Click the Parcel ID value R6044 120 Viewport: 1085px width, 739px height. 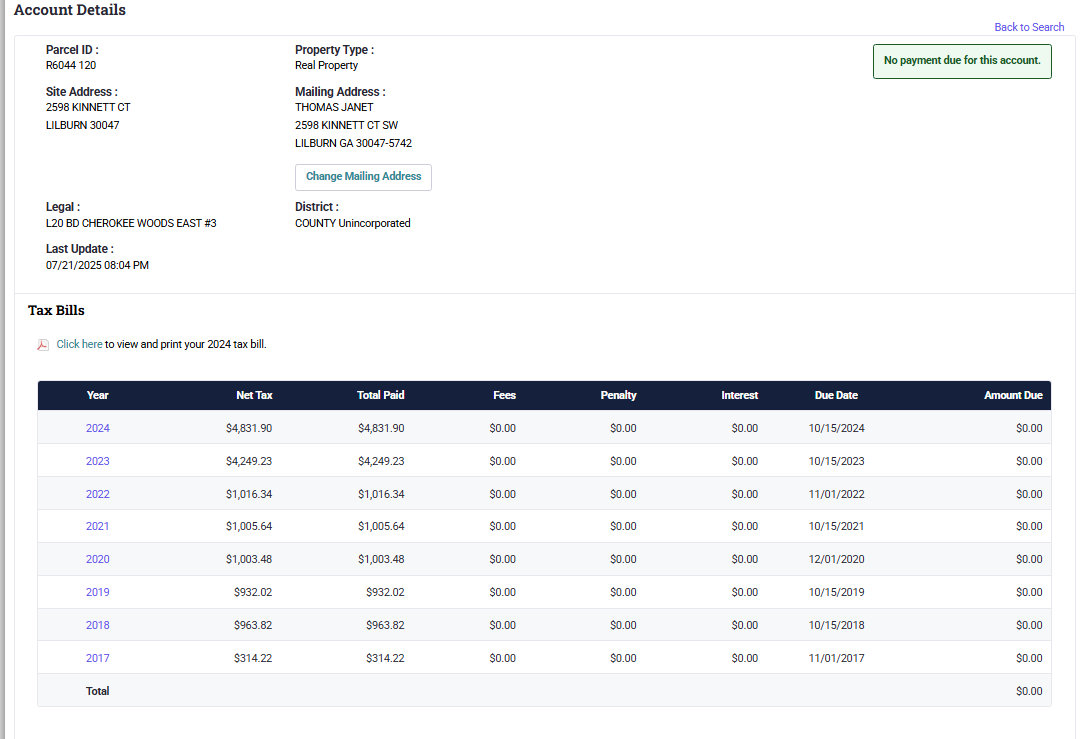pyautogui.click(x=71, y=66)
